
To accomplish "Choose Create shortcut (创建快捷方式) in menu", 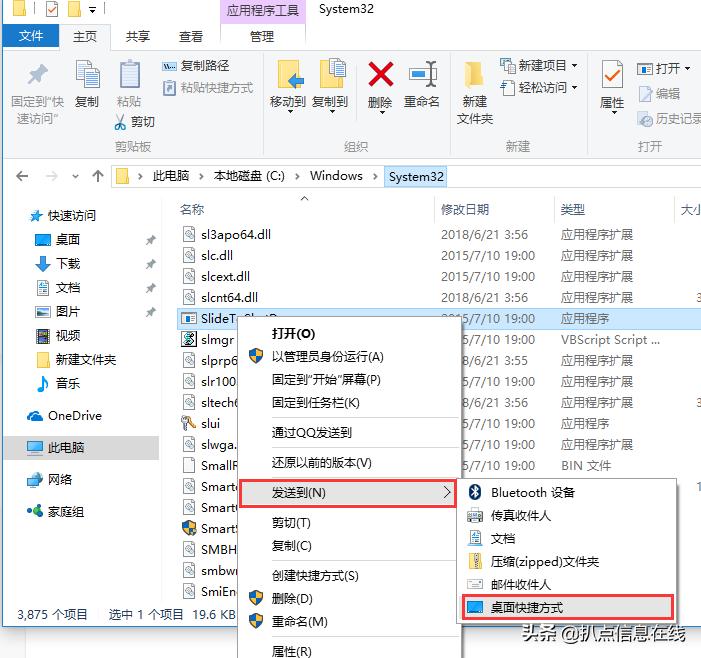I will (315, 575).
